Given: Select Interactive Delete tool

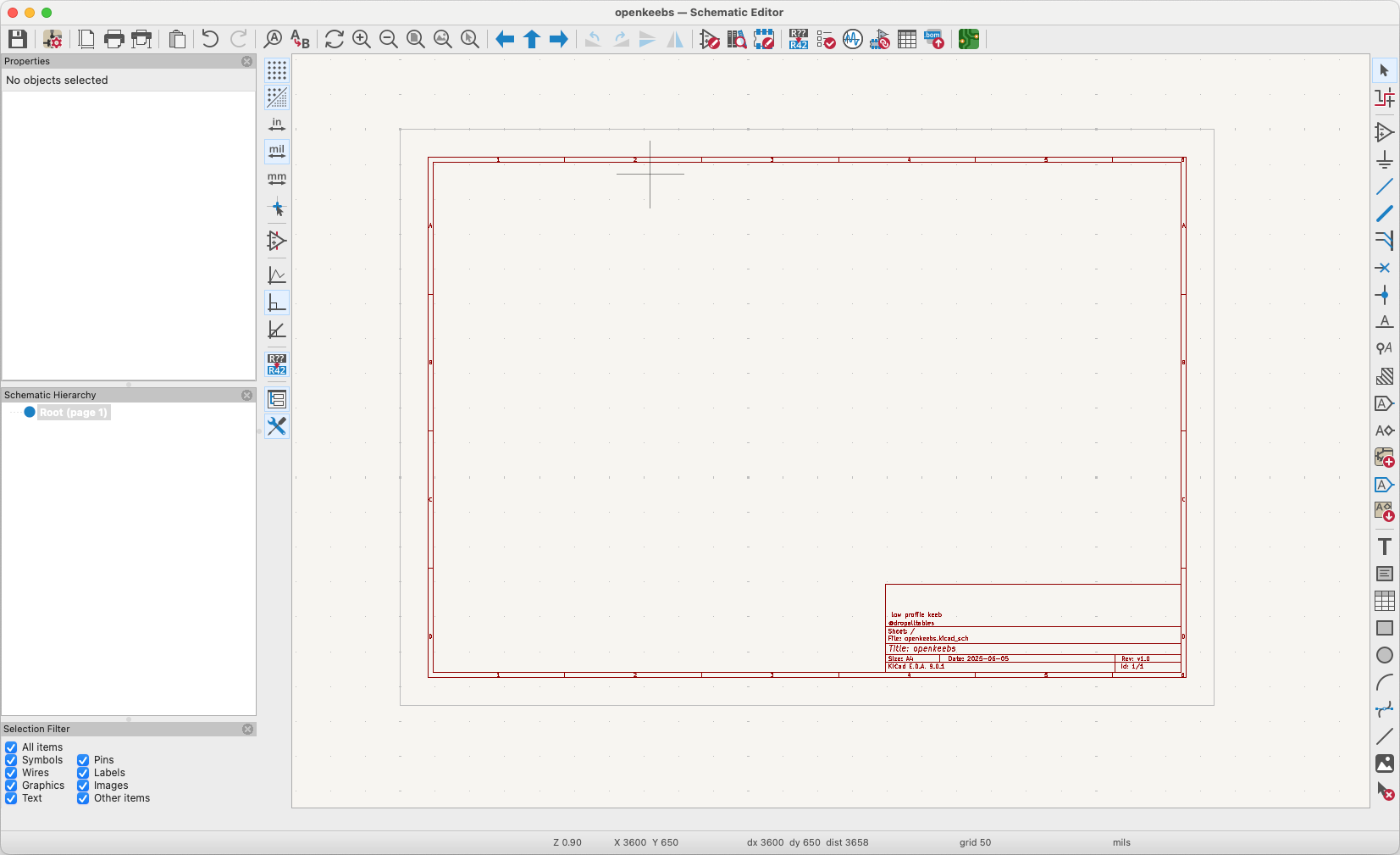Looking at the screenshot, I should pos(1385,791).
